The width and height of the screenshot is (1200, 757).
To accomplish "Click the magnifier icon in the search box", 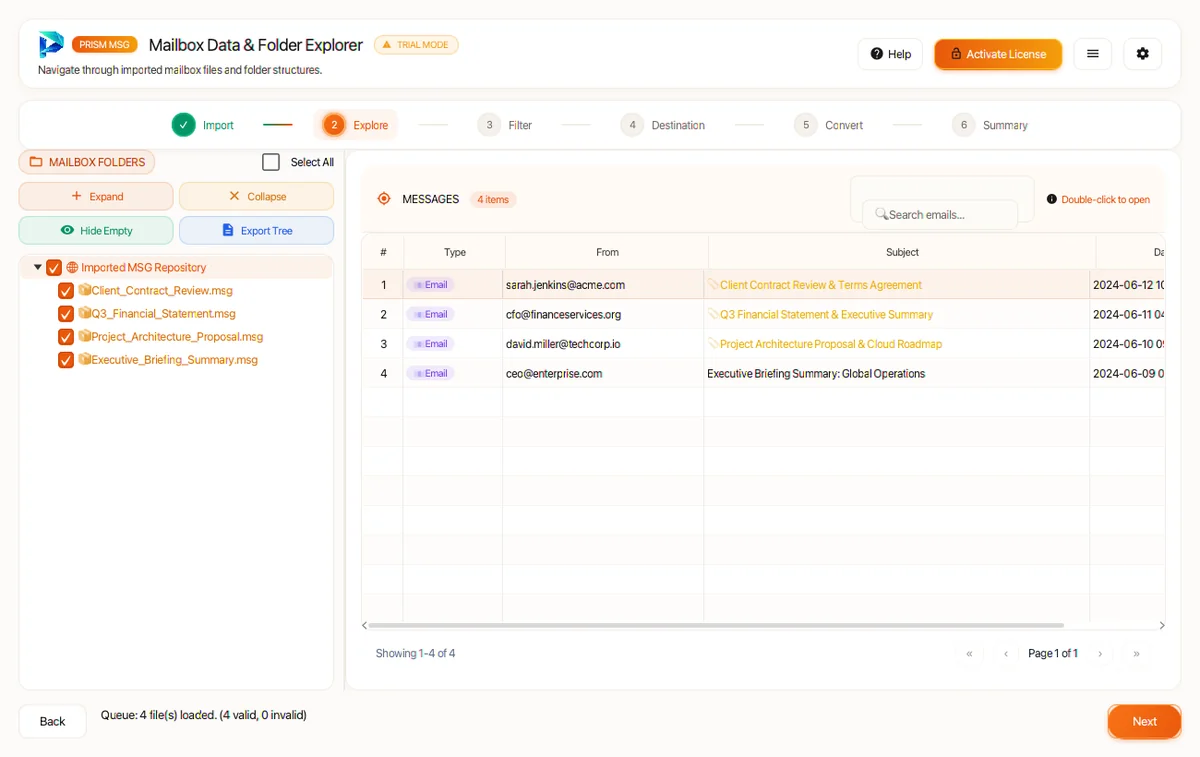I will pyautogui.click(x=881, y=214).
